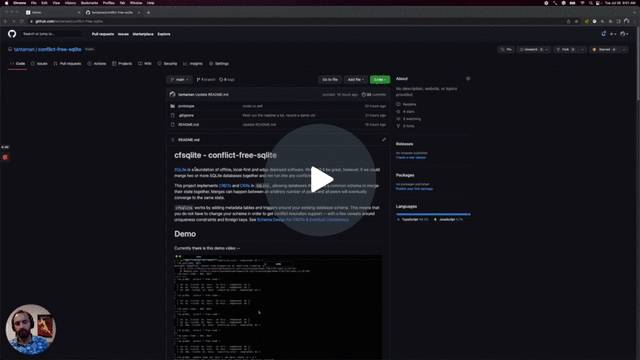Screen dimensions: 640x360
Task: Fork the repository with the Fork button
Action: pos(565,49)
